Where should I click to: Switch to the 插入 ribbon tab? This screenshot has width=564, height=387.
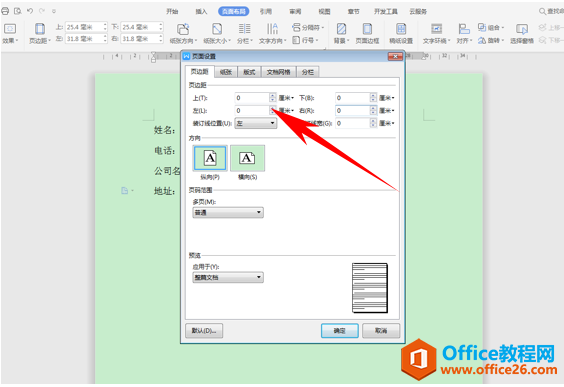pyautogui.click(x=201, y=12)
